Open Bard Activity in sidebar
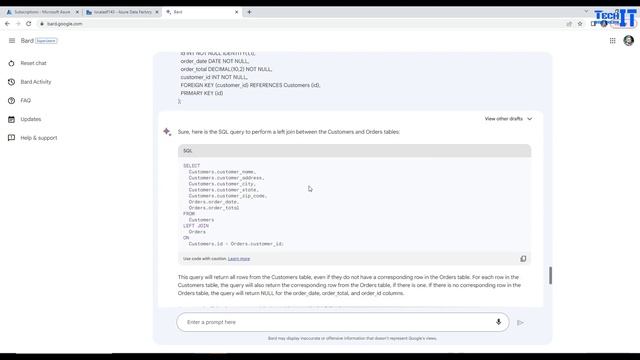The image size is (640, 360). (36, 82)
